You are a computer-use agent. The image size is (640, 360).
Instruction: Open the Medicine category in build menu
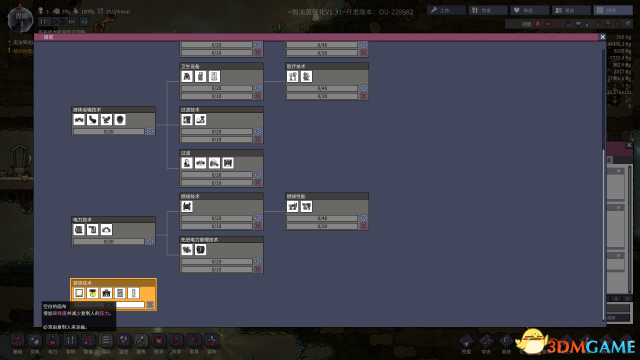pyautogui.click(x=158, y=341)
